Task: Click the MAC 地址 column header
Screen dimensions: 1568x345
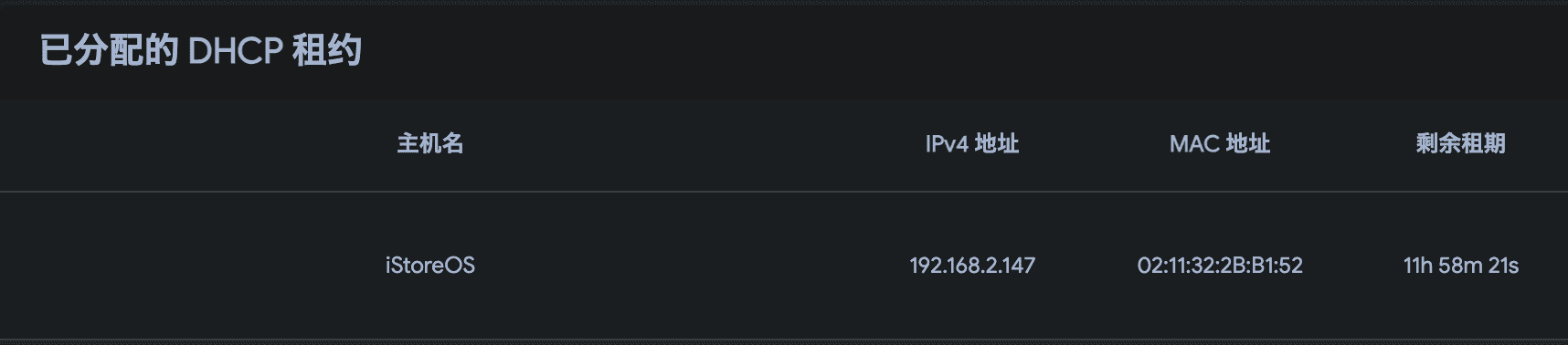Action: coord(1220,143)
